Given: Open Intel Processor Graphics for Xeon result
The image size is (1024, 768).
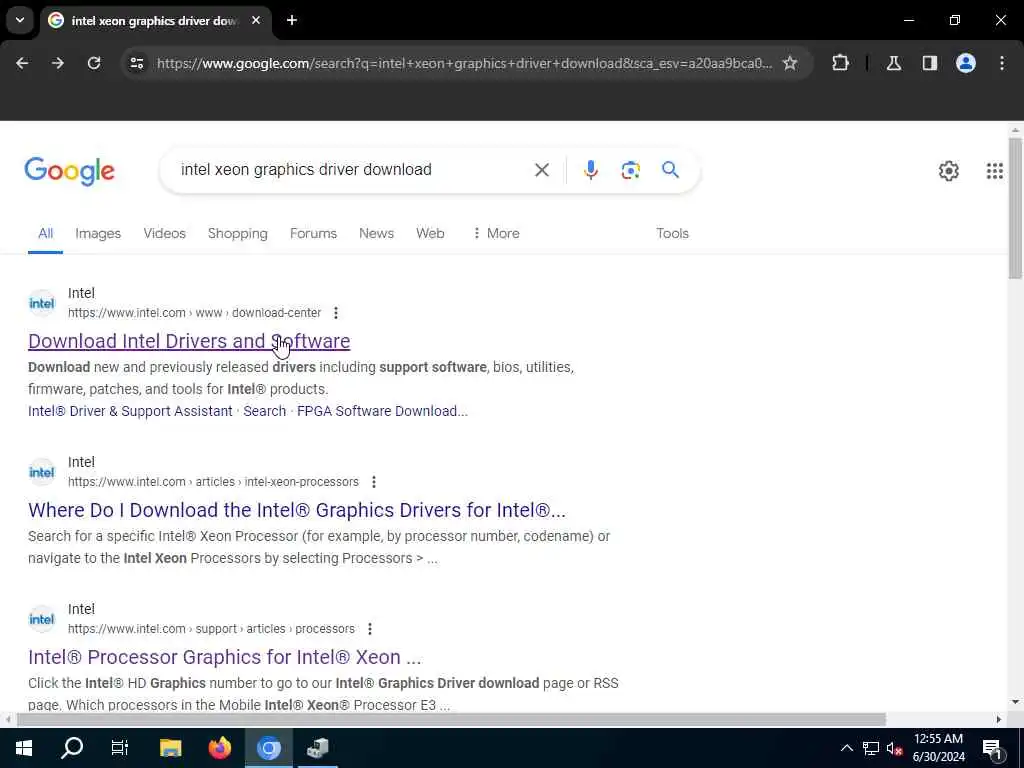Looking at the screenshot, I should 225,657.
